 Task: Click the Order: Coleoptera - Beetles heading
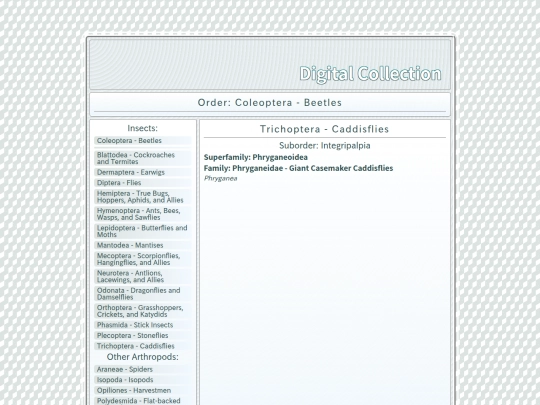coord(270,103)
